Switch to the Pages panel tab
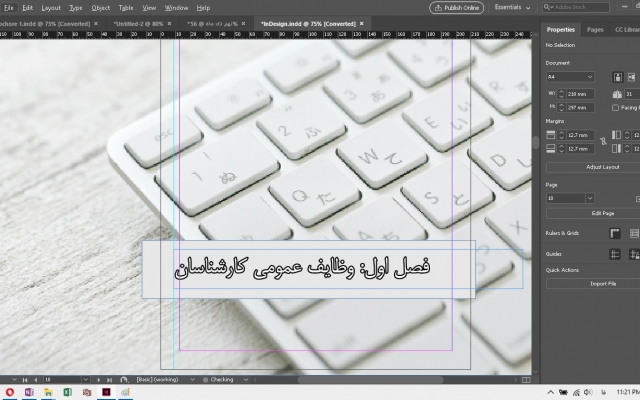This screenshot has width=640, height=400. tap(595, 31)
